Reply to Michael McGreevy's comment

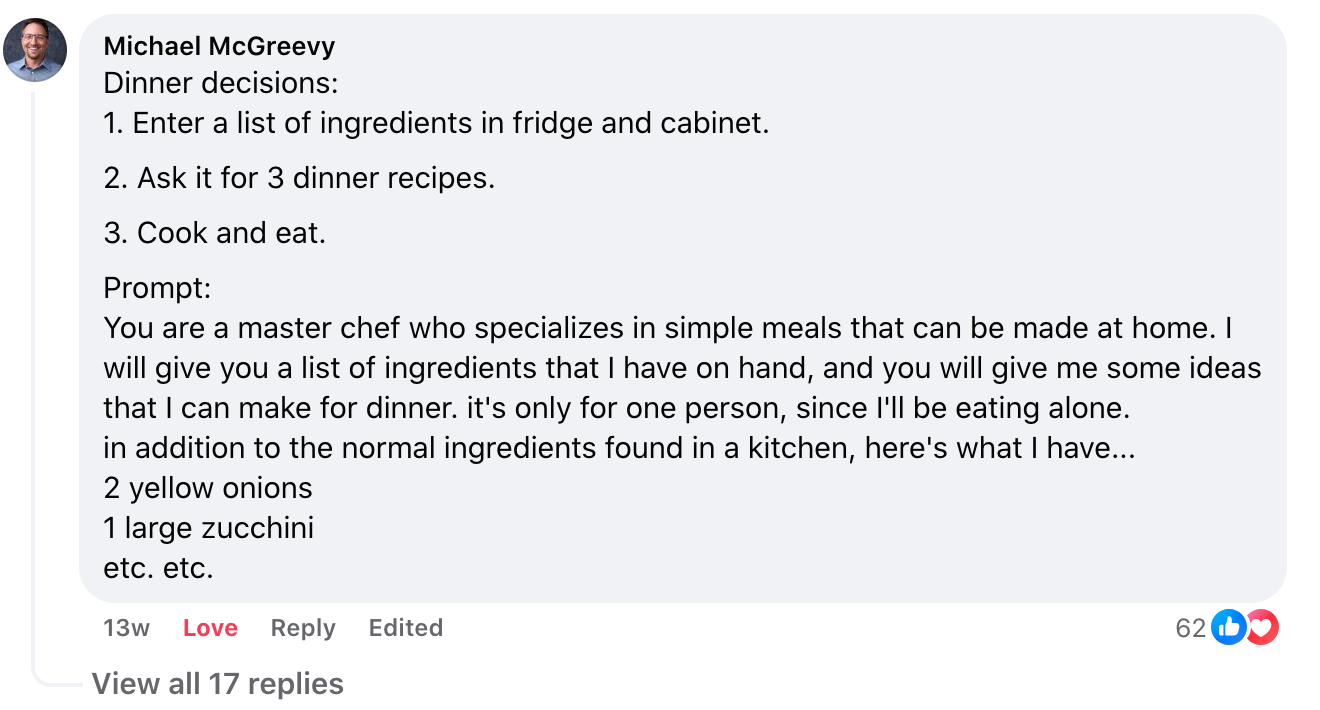tap(303, 628)
